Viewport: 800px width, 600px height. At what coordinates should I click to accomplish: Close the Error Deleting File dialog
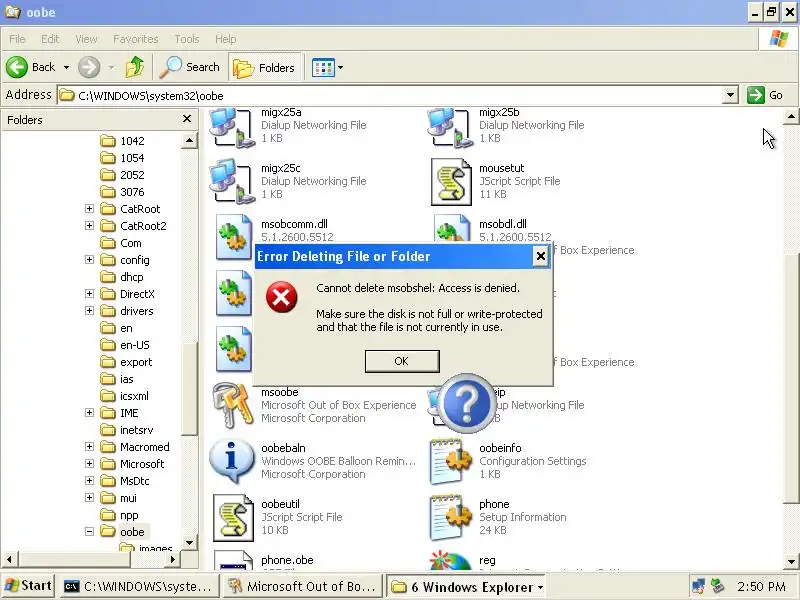(x=540, y=256)
